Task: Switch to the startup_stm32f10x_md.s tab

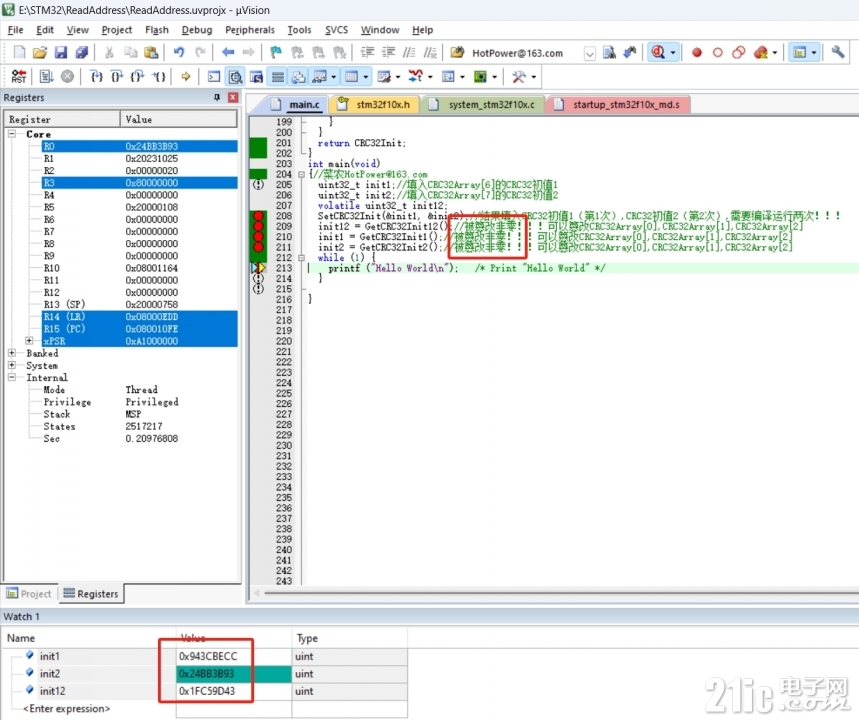Action: pyautogui.click(x=619, y=104)
